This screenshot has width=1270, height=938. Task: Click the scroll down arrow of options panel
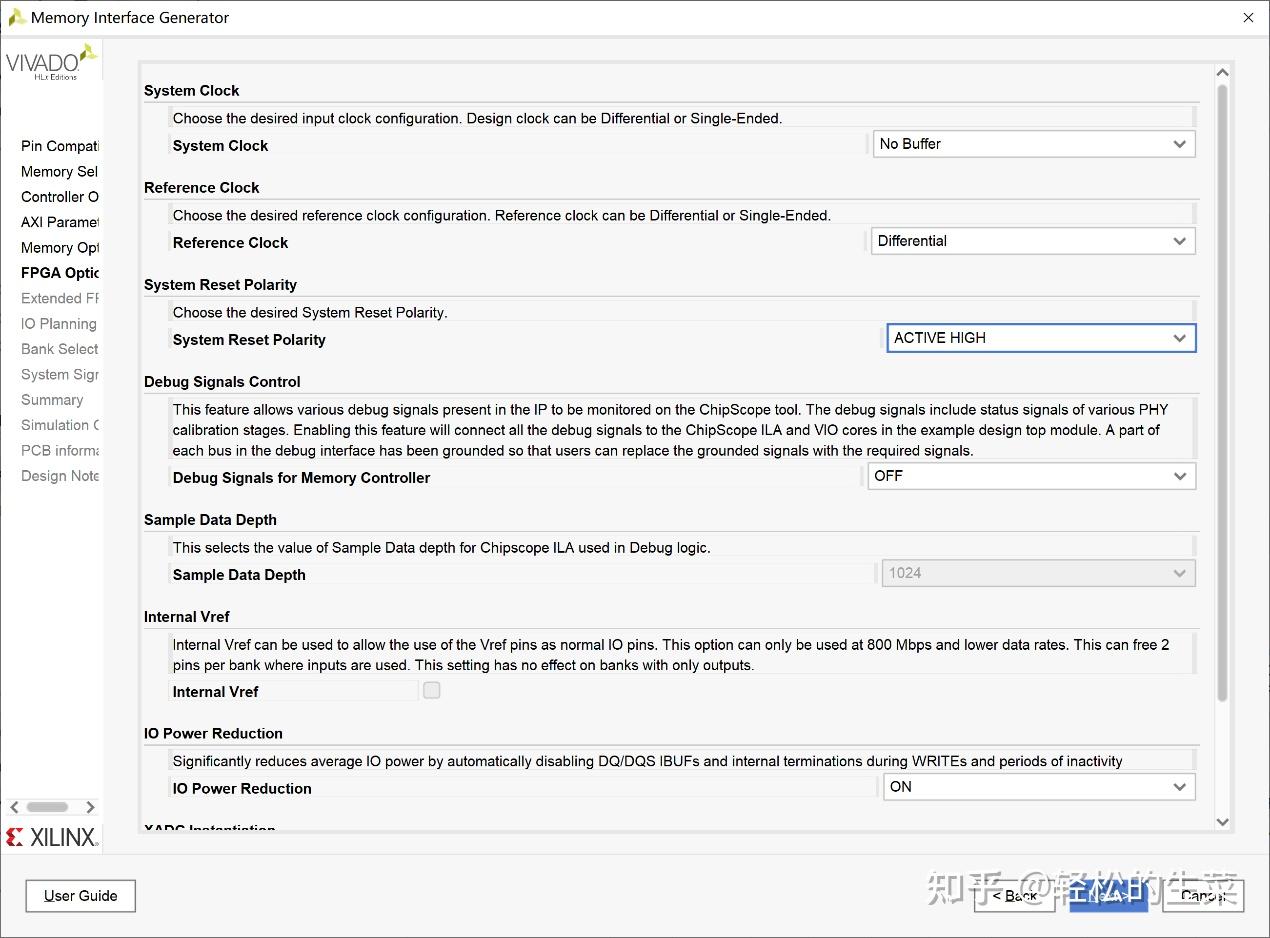[1222, 822]
